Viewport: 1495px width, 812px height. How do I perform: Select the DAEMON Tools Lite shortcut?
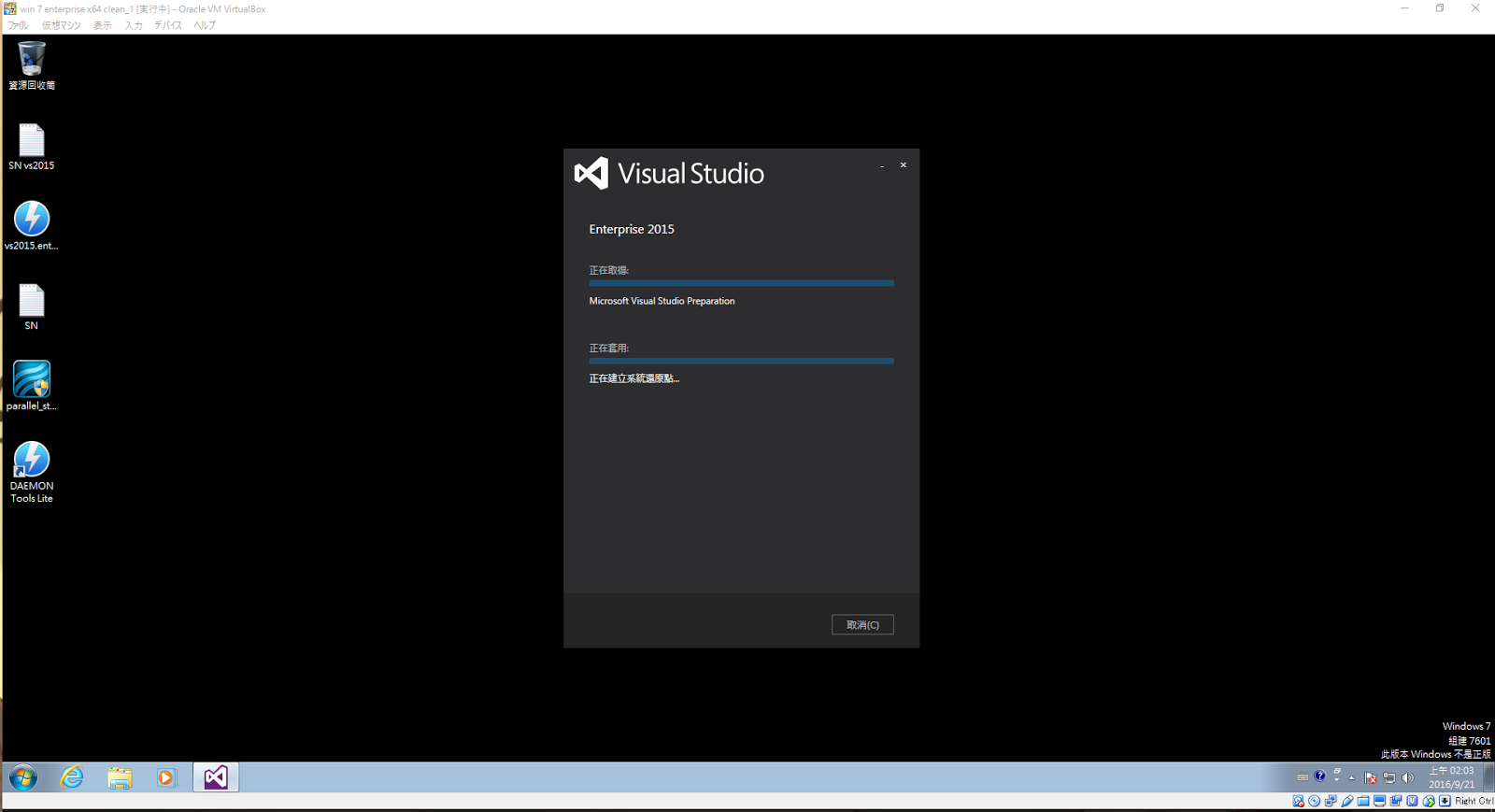[x=32, y=472]
